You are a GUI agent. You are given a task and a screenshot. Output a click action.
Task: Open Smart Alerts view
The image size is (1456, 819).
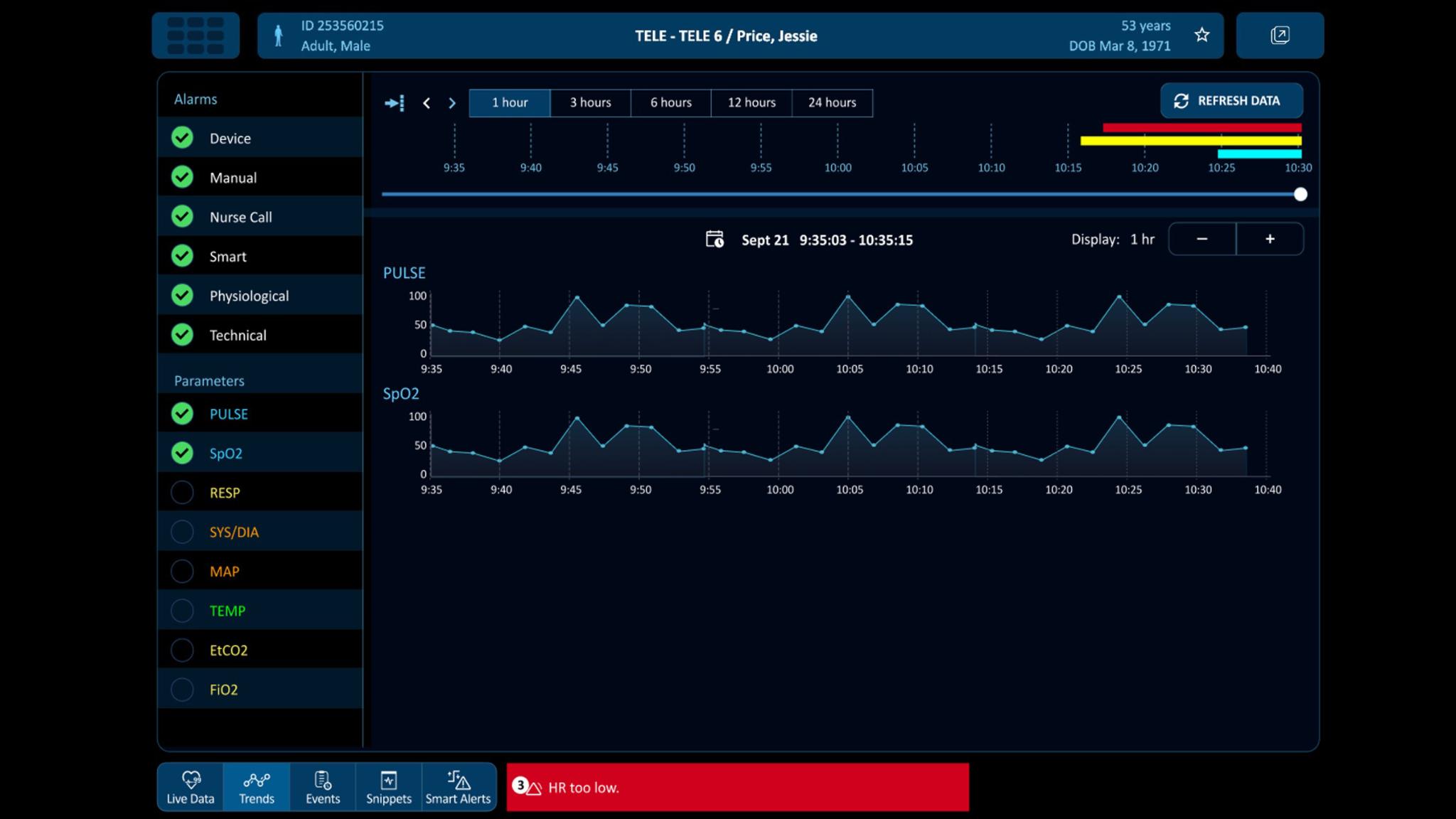[458, 787]
